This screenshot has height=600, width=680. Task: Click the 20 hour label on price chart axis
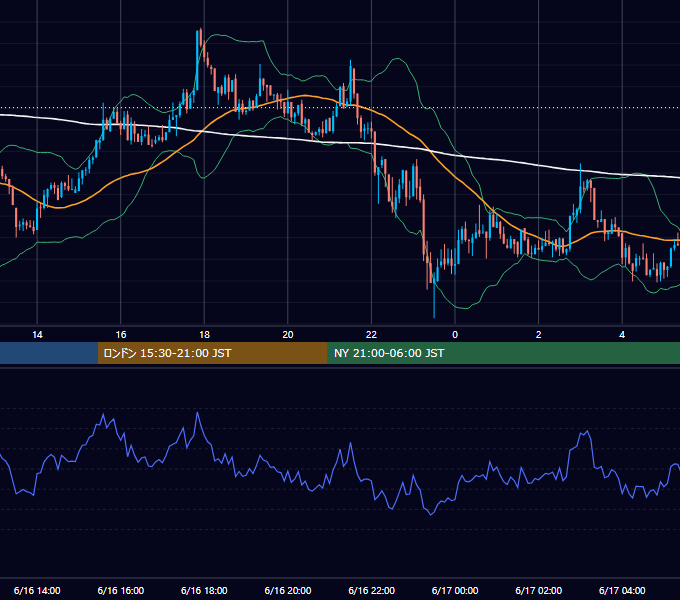tap(288, 335)
